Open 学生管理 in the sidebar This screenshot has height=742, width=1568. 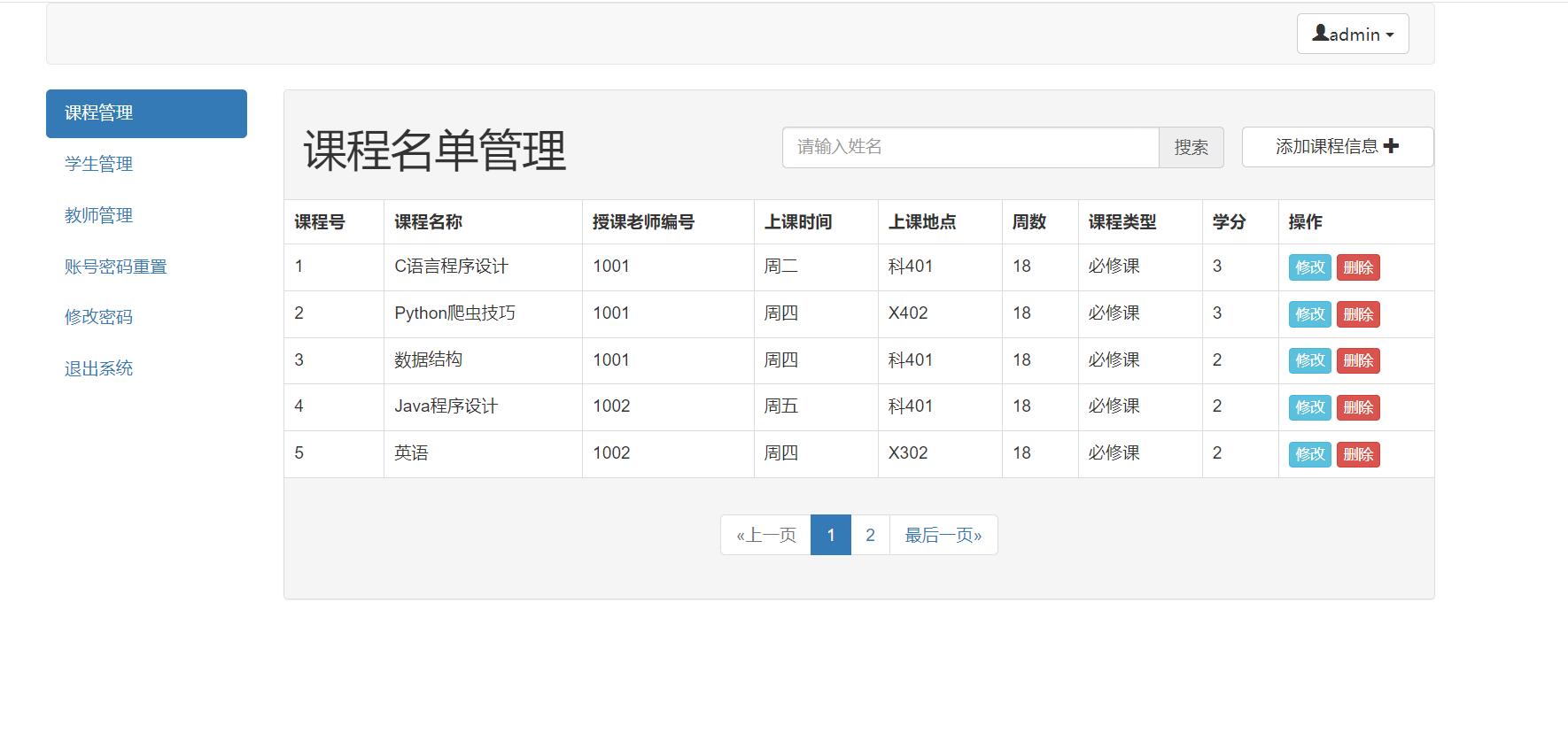click(x=98, y=164)
